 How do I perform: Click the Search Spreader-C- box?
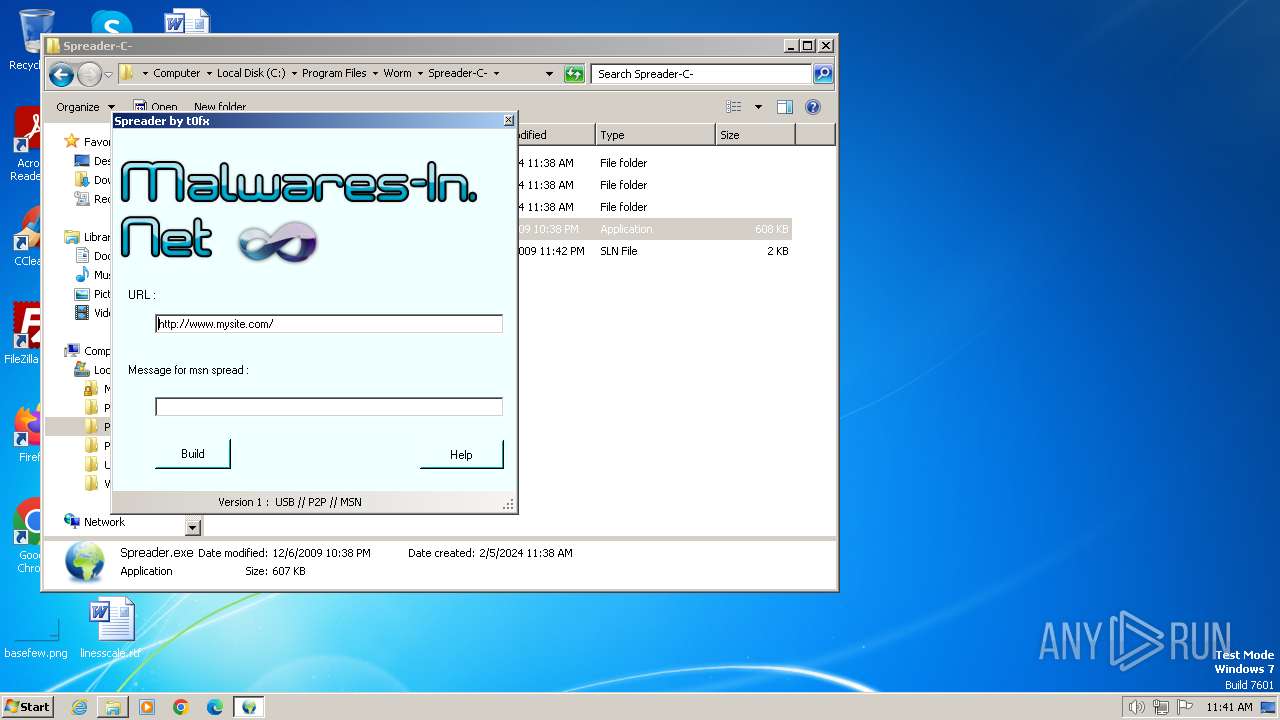click(x=701, y=74)
